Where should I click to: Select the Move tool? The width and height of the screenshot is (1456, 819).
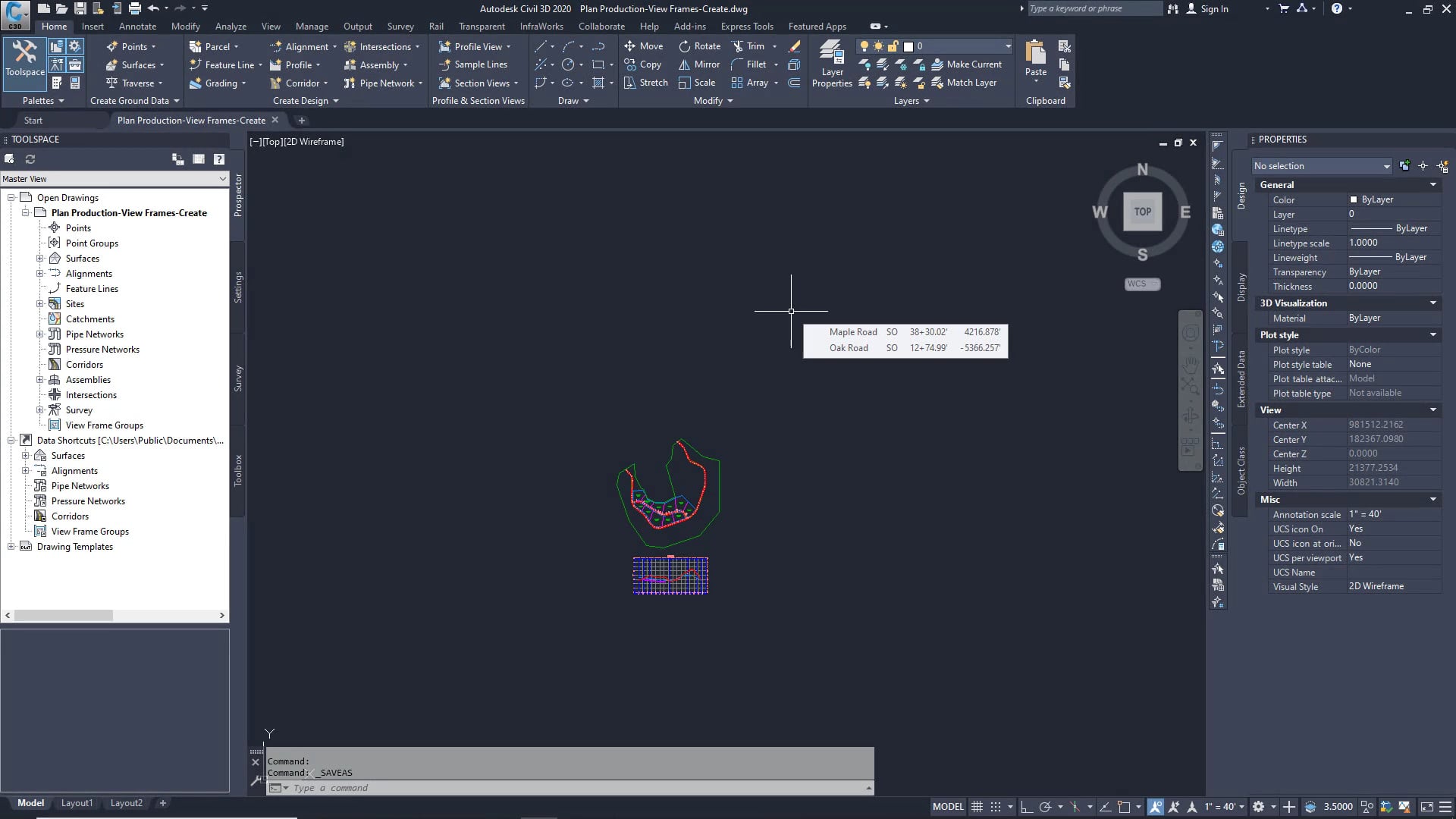point(644,45)
